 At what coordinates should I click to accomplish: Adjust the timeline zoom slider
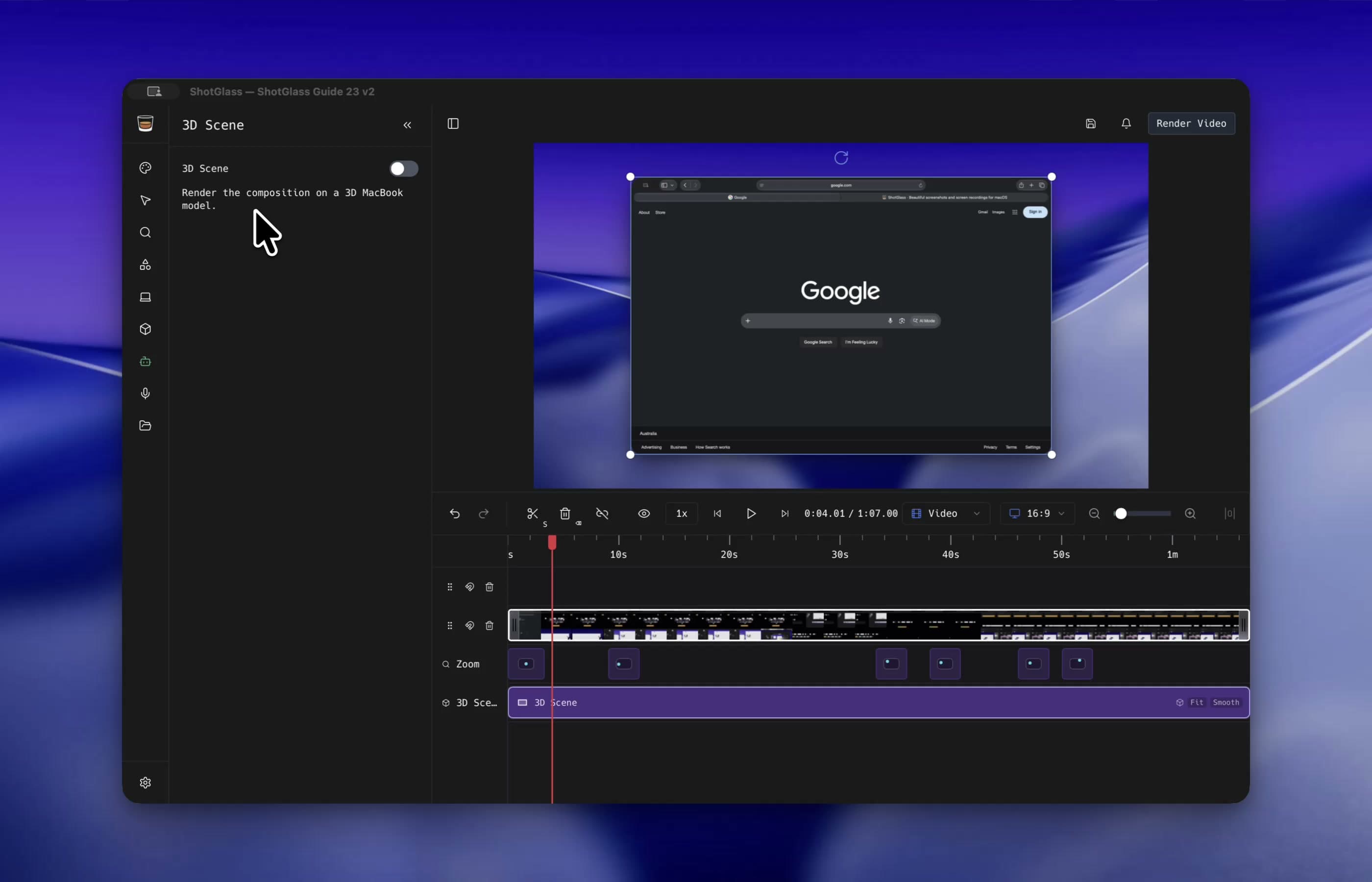coord(1142,513)
